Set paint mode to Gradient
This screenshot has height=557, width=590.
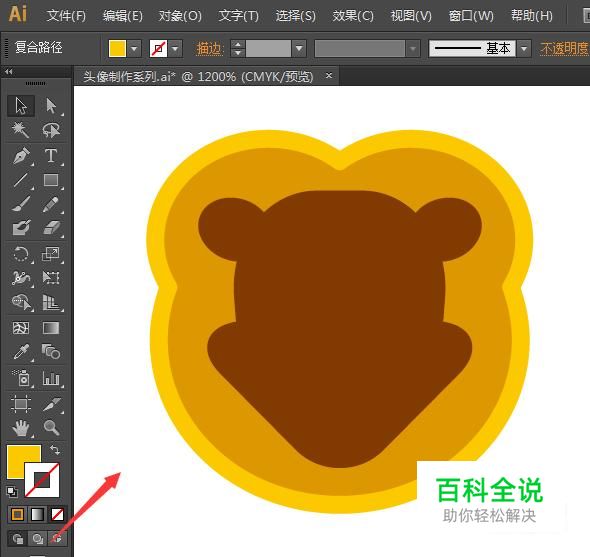pos(37,514)
